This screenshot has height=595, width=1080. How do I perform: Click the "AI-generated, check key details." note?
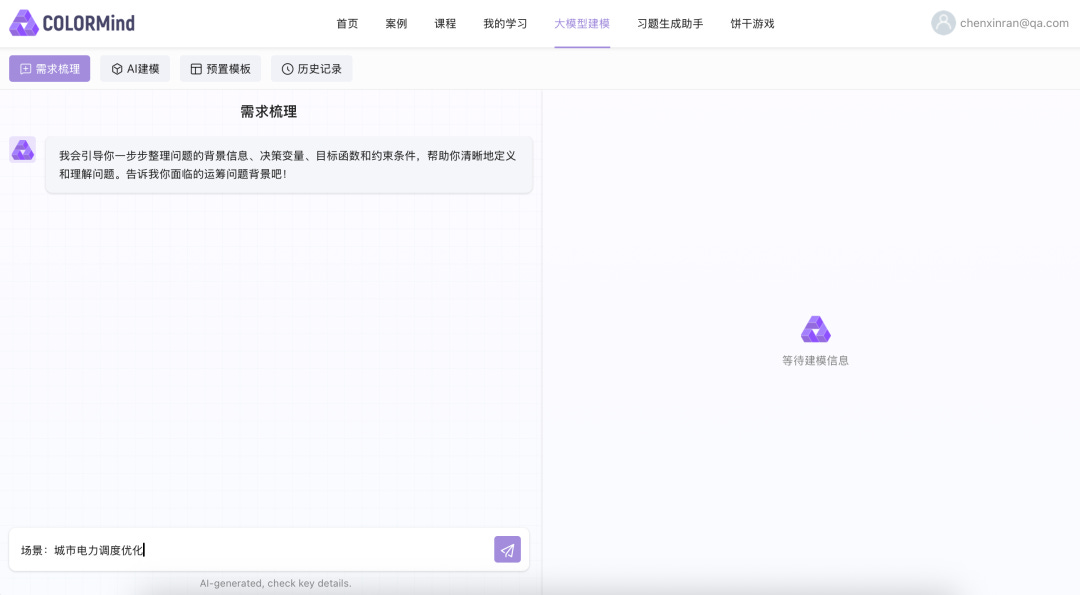(x=276, y=583)
